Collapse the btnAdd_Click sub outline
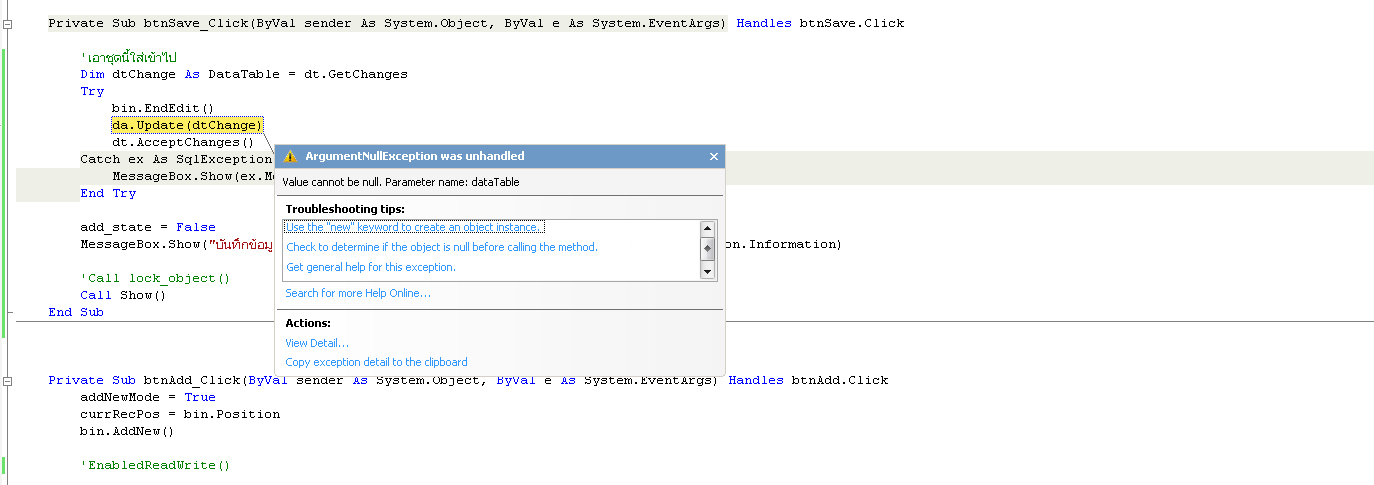The height and width of the screenshot is (485, 1374). (6, 381)
